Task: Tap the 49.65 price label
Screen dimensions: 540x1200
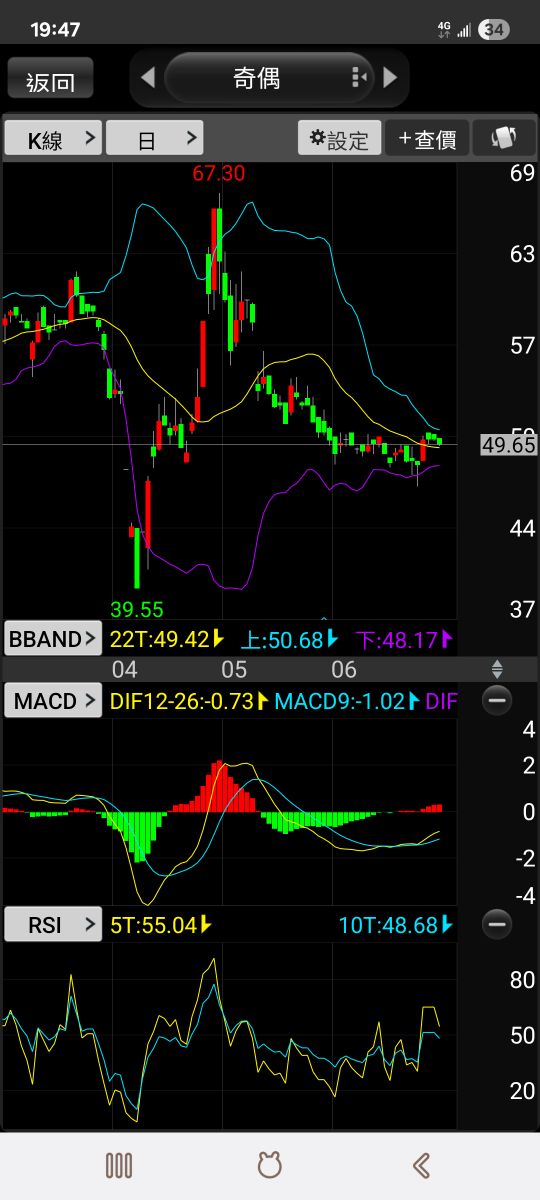Action: point(509,445)
